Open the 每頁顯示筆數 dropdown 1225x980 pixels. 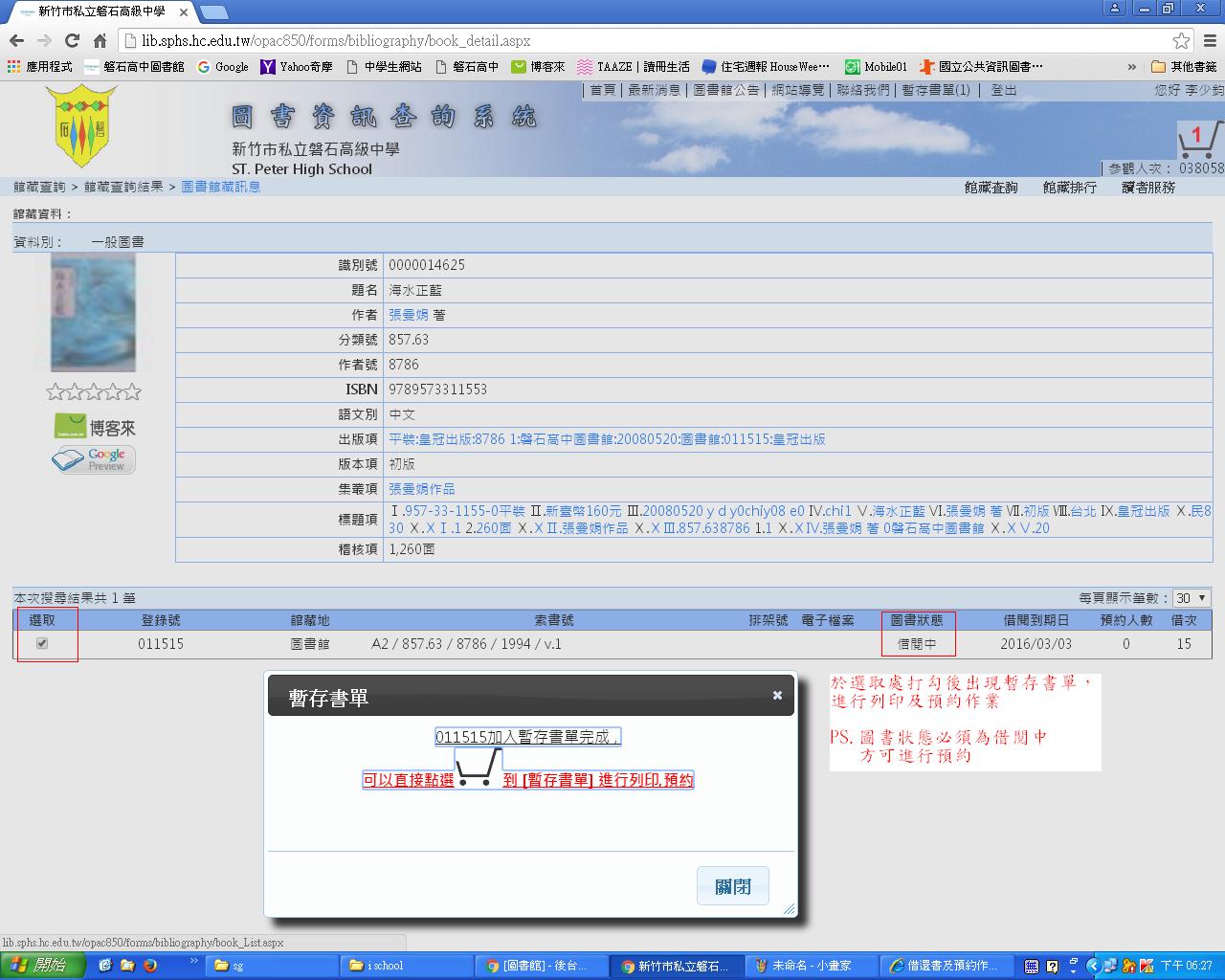tap(1192, 598)
